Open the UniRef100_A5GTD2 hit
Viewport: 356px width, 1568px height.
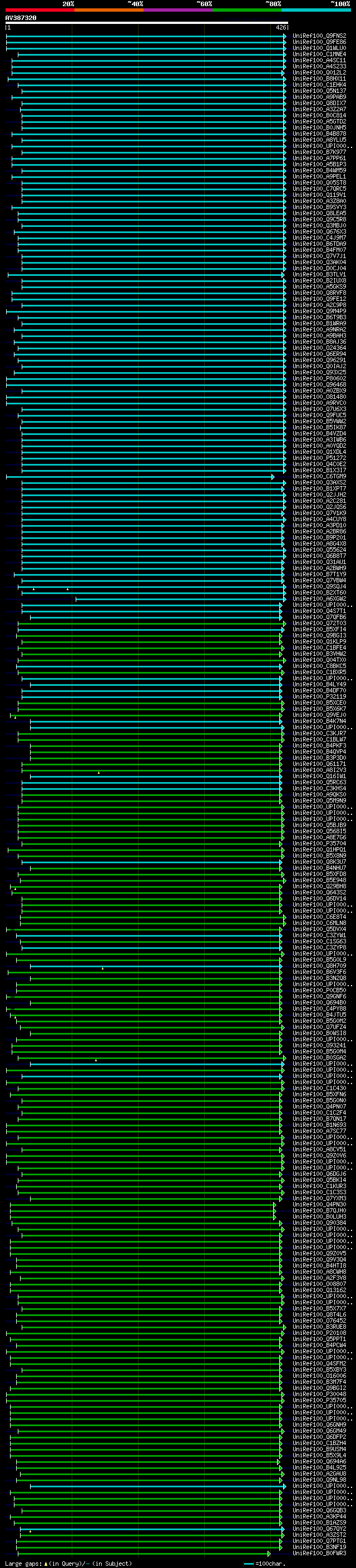click(319, 121)
